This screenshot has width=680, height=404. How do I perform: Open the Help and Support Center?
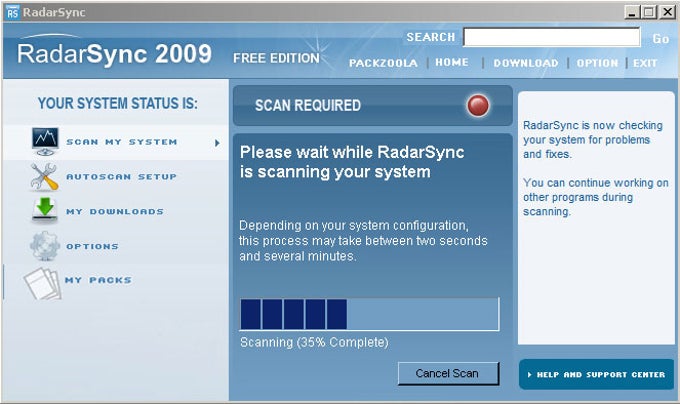click(596, 375)
